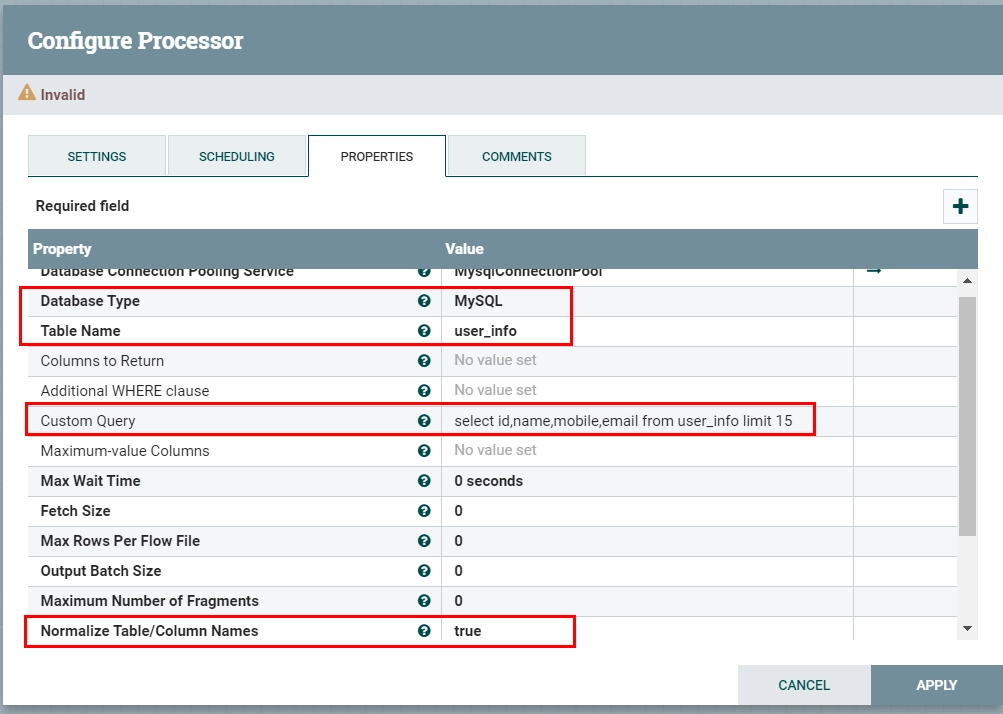Click the help icon for Maximum-value Columns
This screenshot has height=714, width=1003.
(x=424, y=450)
